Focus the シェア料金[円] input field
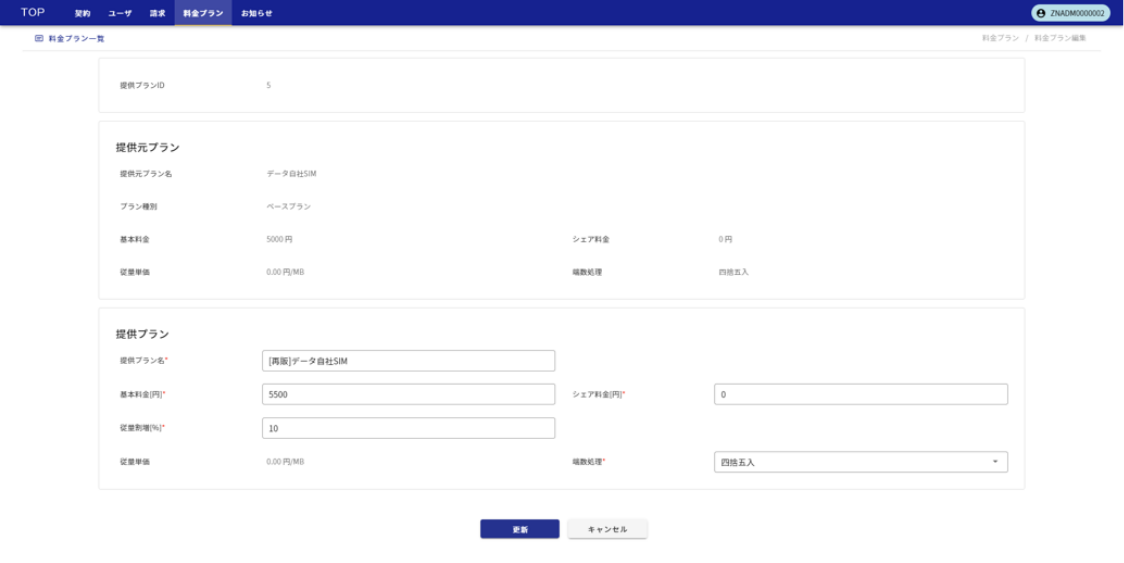 [861, 394]
